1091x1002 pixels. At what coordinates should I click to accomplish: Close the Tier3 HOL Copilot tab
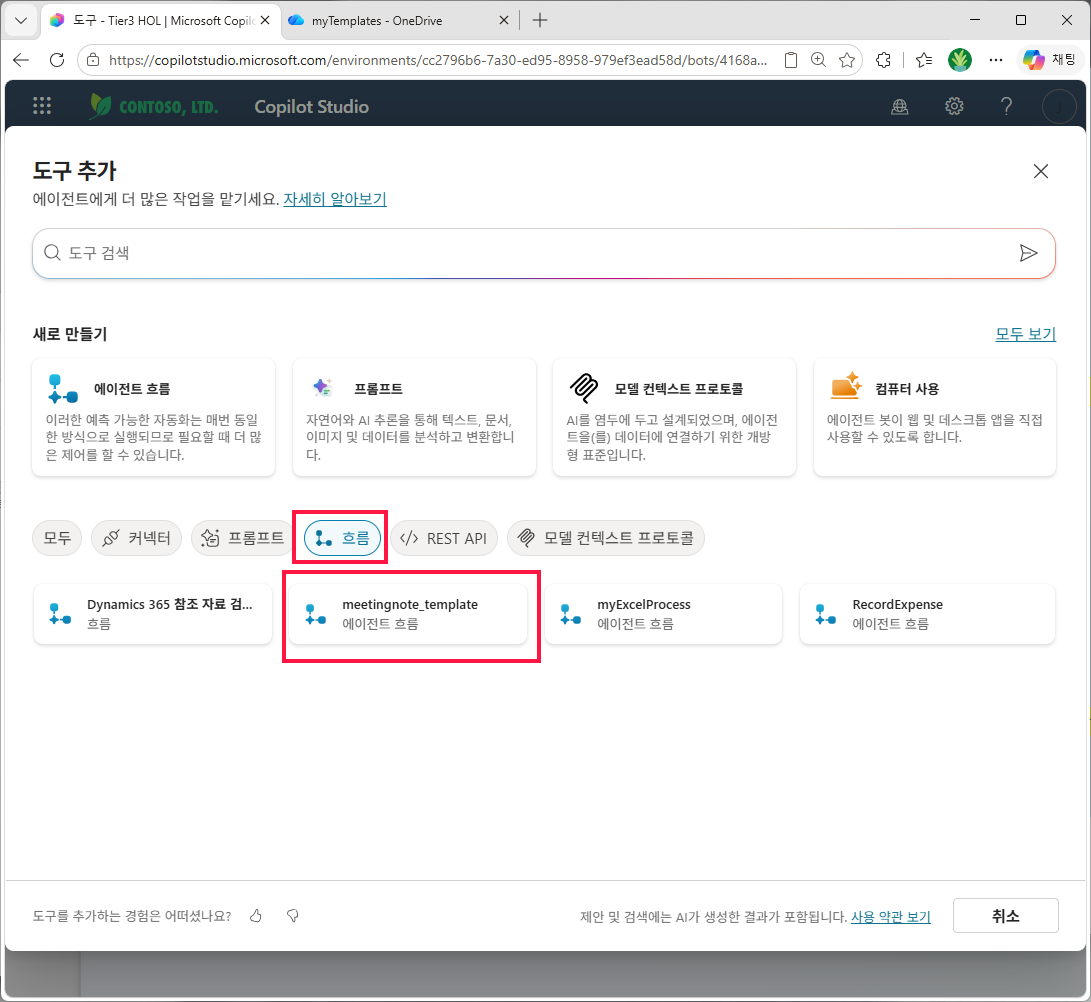point(265,21)
